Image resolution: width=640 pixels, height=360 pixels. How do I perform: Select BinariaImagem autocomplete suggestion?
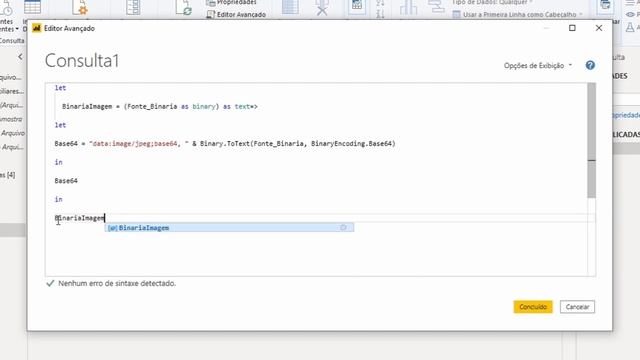pos(229,228)
